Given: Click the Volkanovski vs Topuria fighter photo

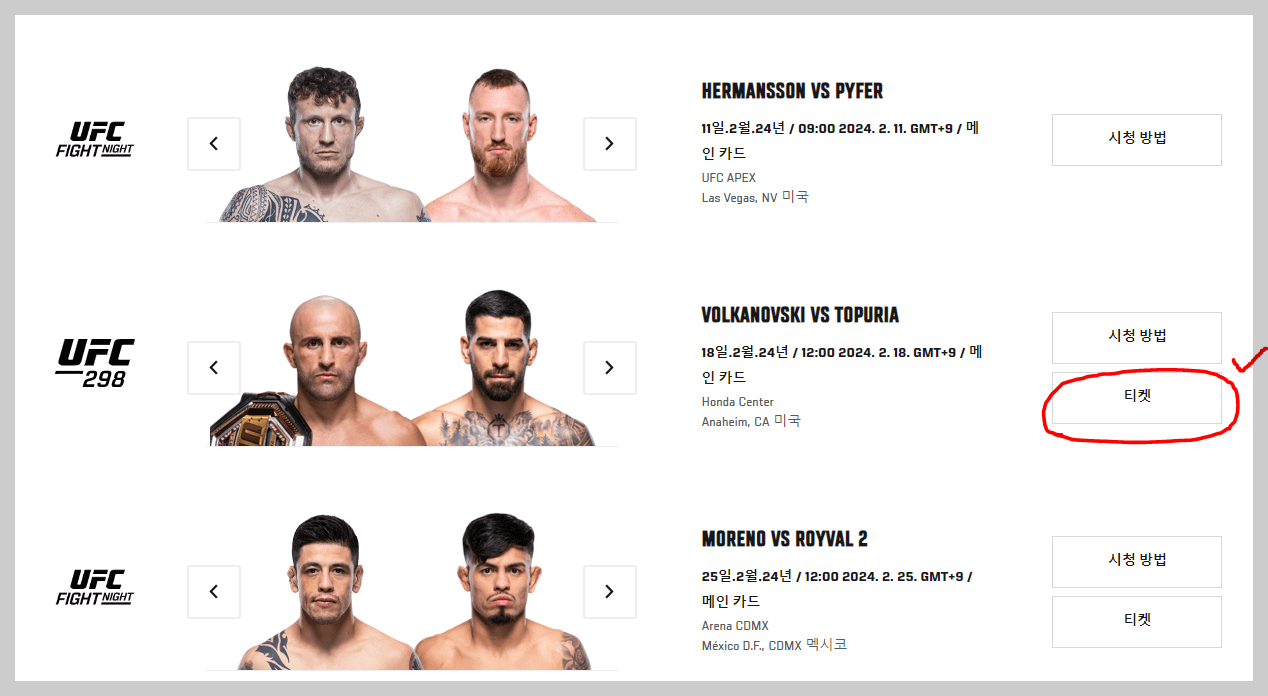Looking at the screenshot, I should pos(411,368).
